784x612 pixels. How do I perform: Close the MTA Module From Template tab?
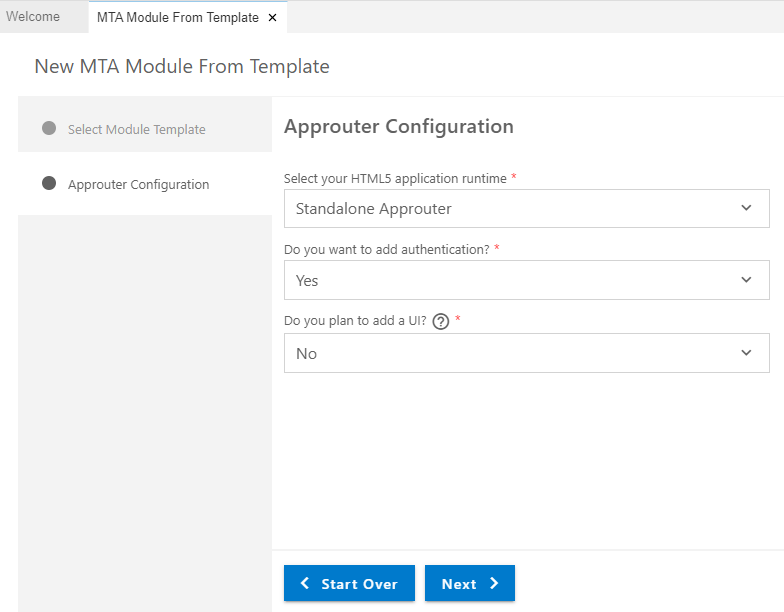click(272, 18)
